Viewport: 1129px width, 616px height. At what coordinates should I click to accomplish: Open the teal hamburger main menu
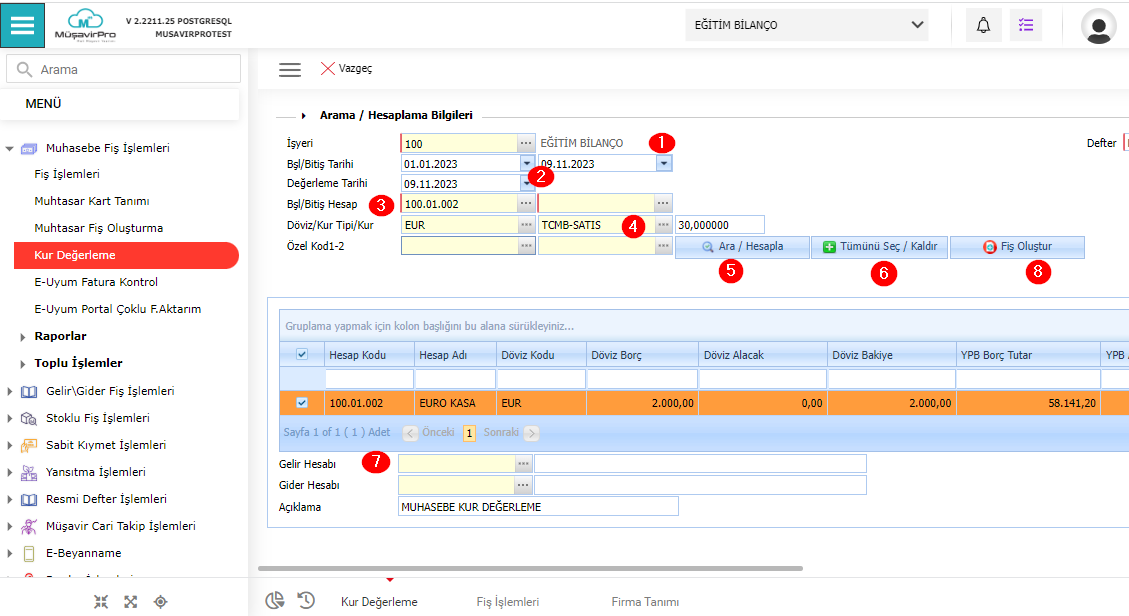click(22, 25)
